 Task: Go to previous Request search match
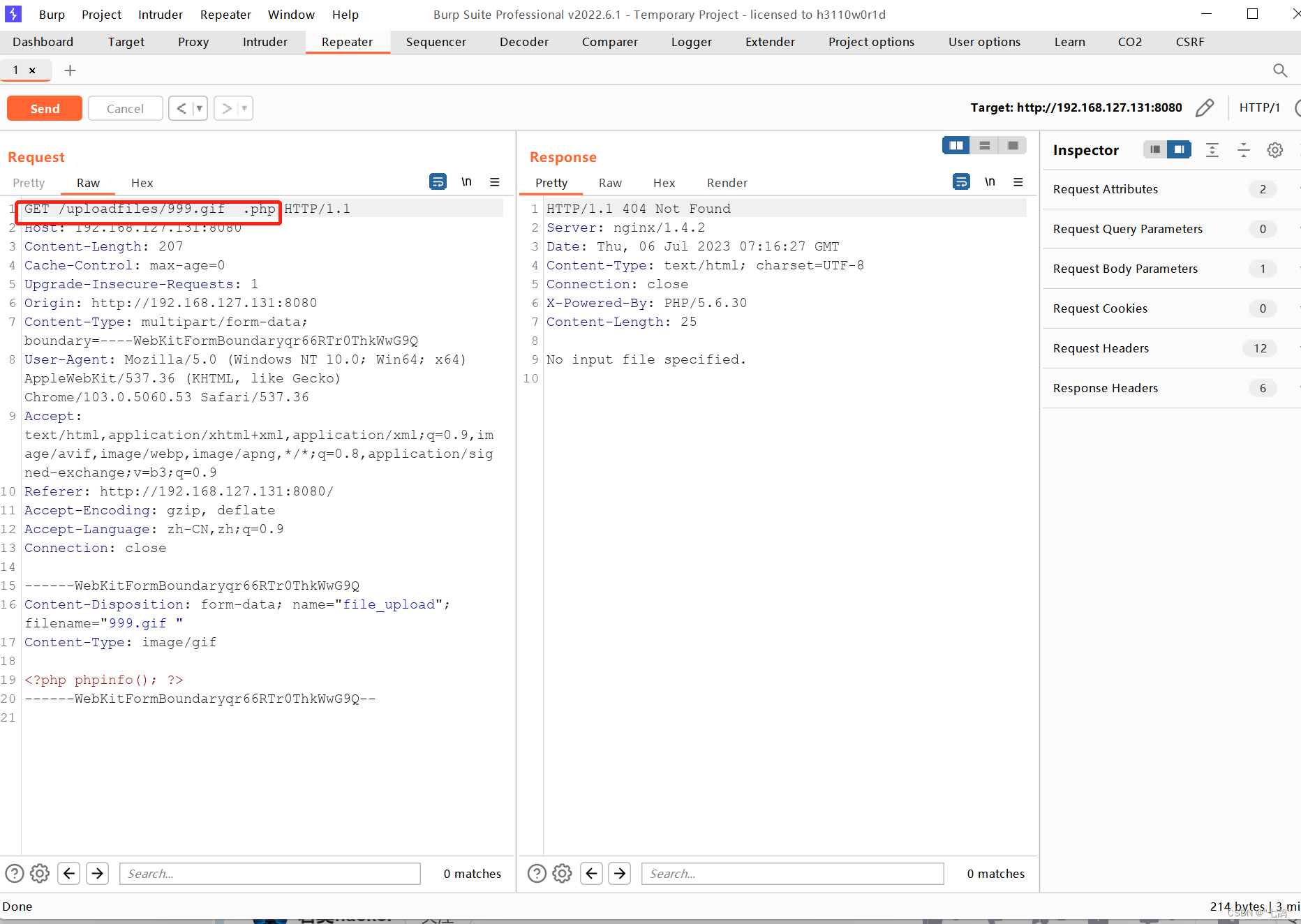pos(69,874)
